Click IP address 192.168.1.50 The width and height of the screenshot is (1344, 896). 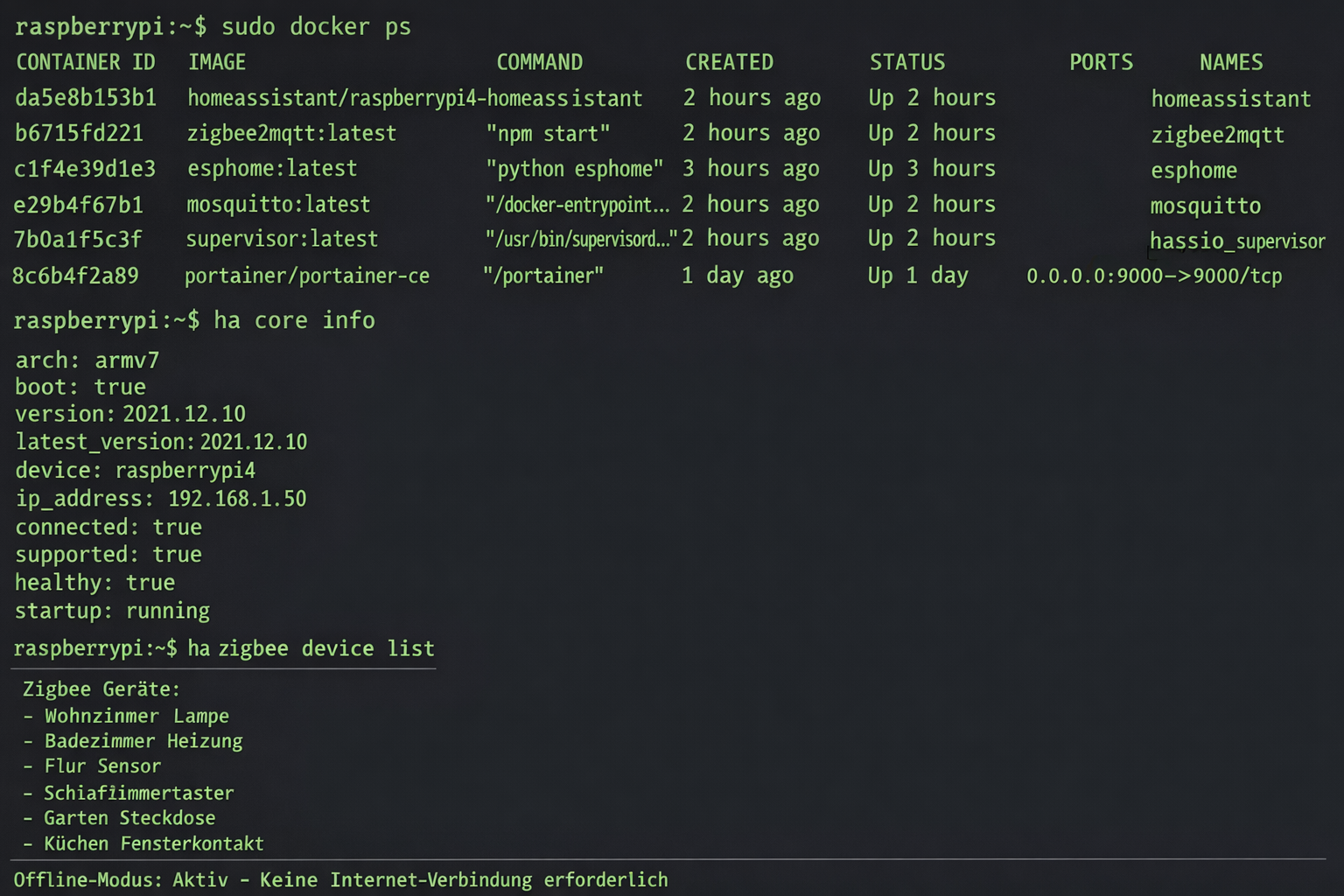pos(237,499)
